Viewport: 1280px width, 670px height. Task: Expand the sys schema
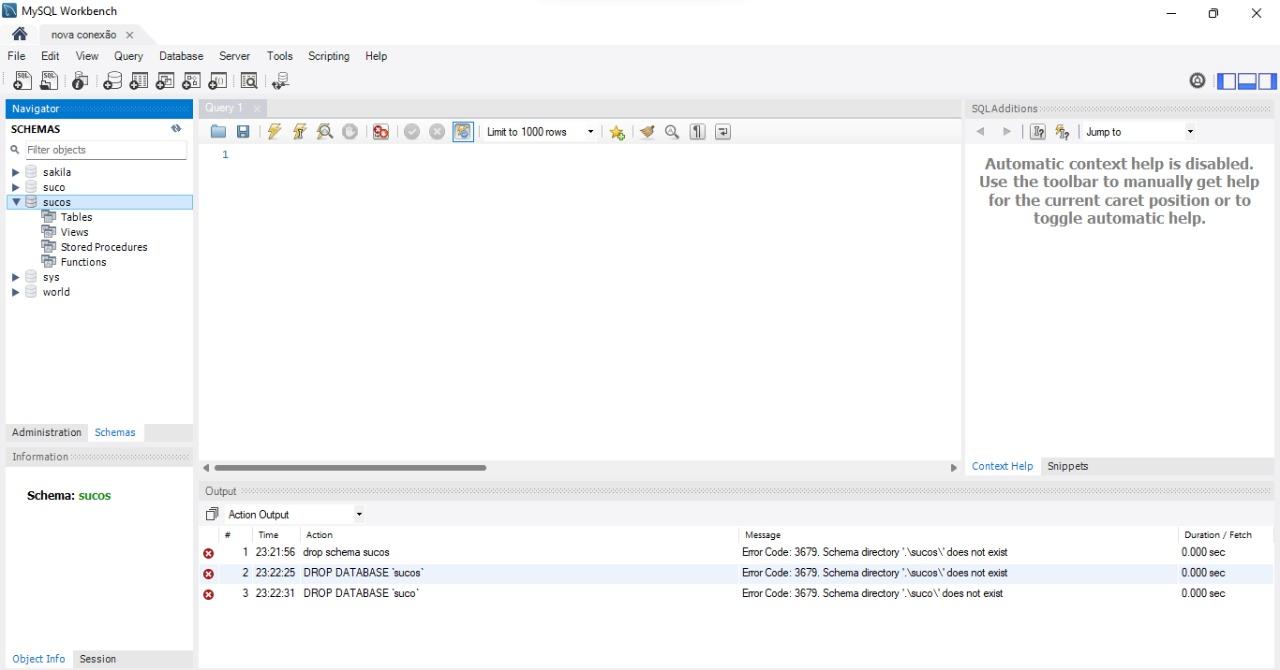point(15,277)
